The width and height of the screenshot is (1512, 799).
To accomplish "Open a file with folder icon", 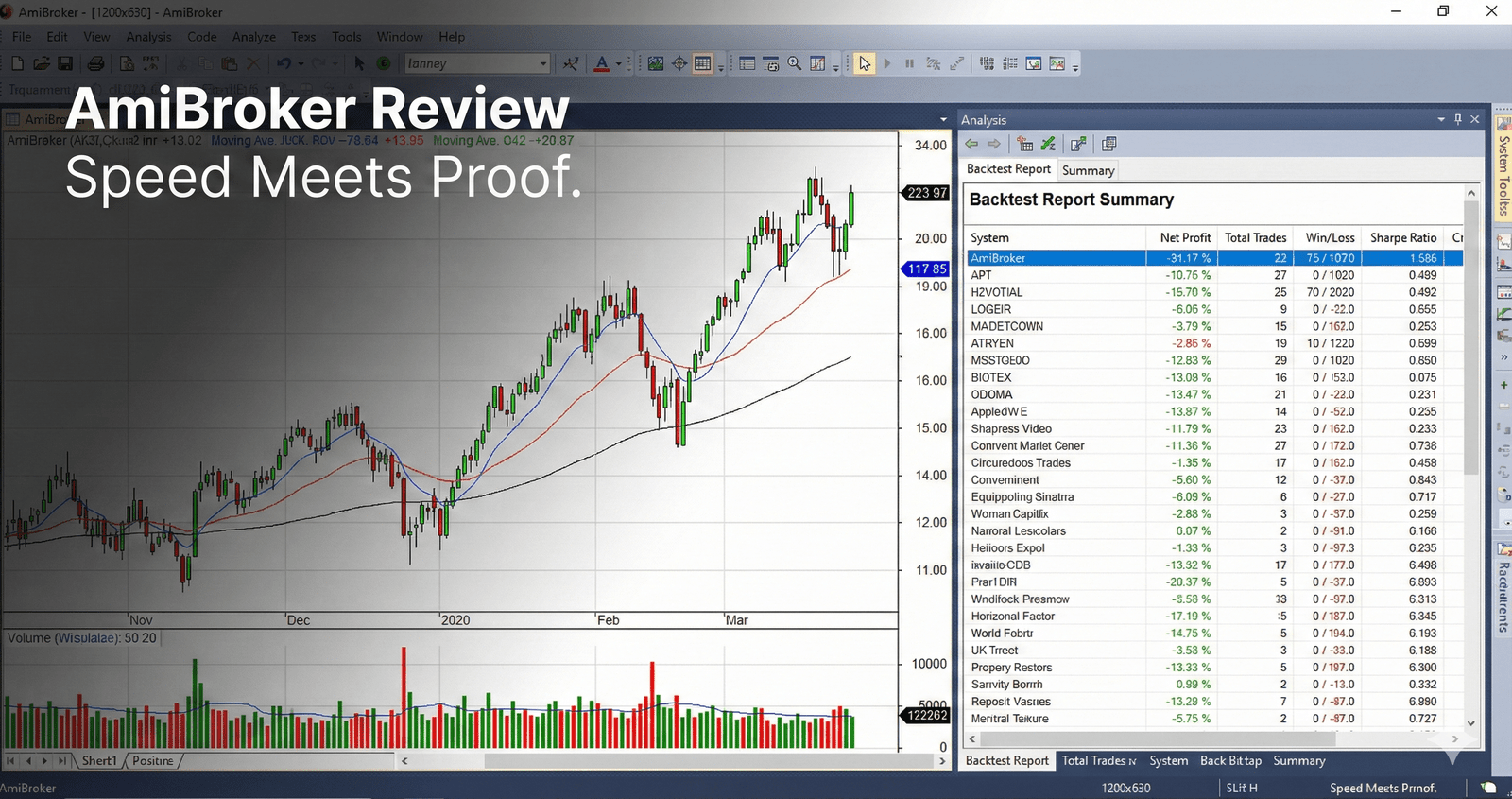I will (x=41, y=63).
